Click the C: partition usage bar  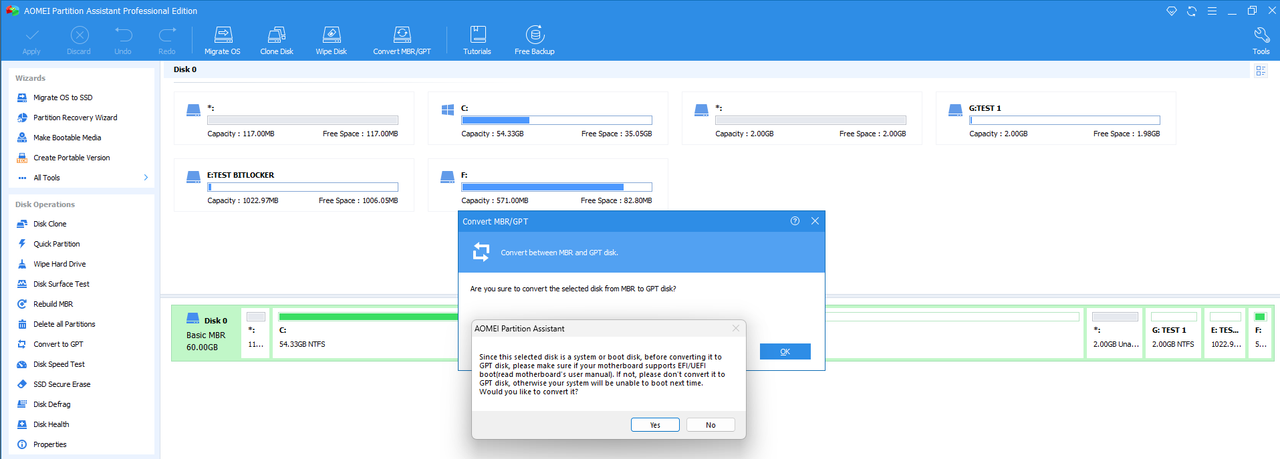click(x=557, y=120)
